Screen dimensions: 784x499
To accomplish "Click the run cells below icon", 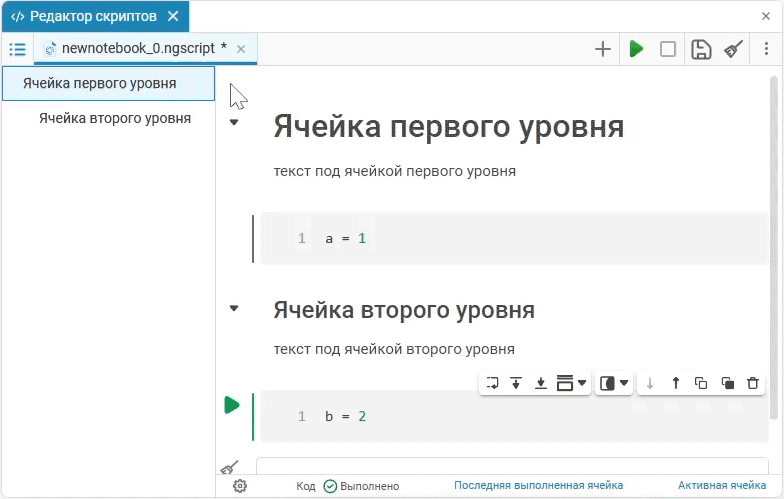I will [x=540, y=384].
